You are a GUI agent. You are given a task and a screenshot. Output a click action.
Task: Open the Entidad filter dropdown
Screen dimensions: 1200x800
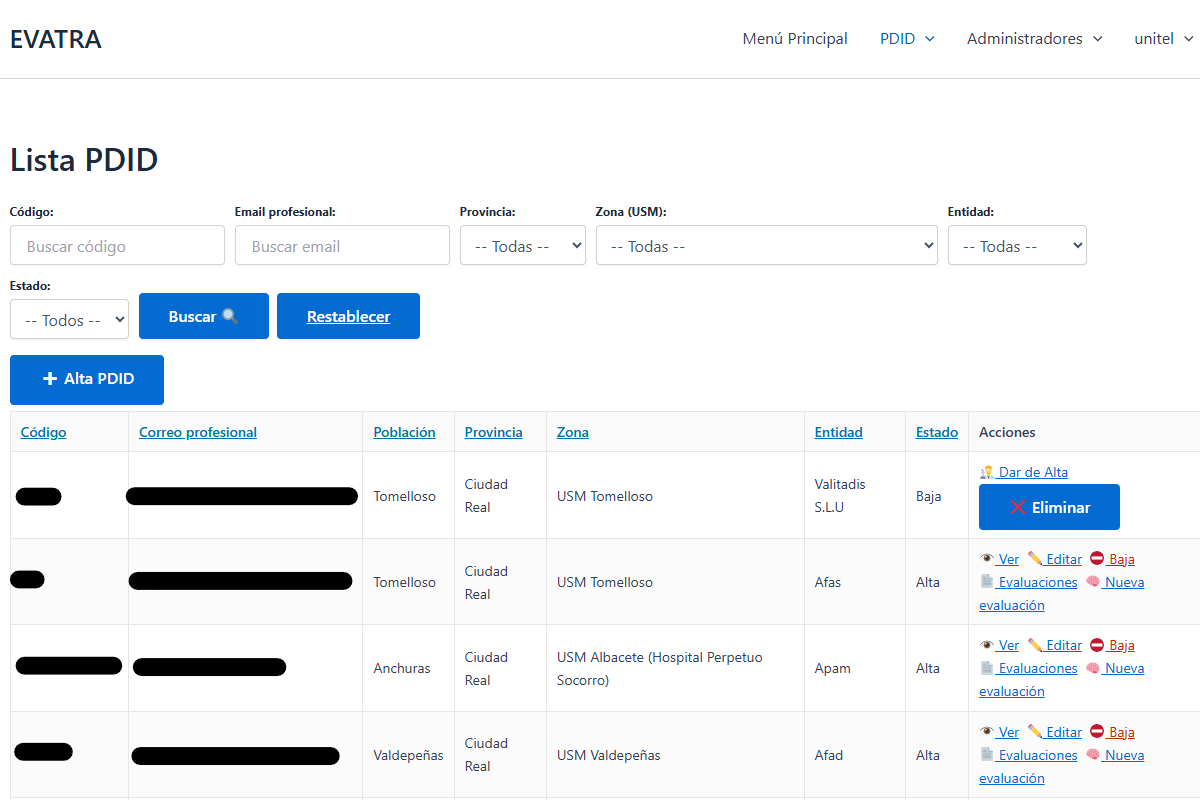point(1017,245)
